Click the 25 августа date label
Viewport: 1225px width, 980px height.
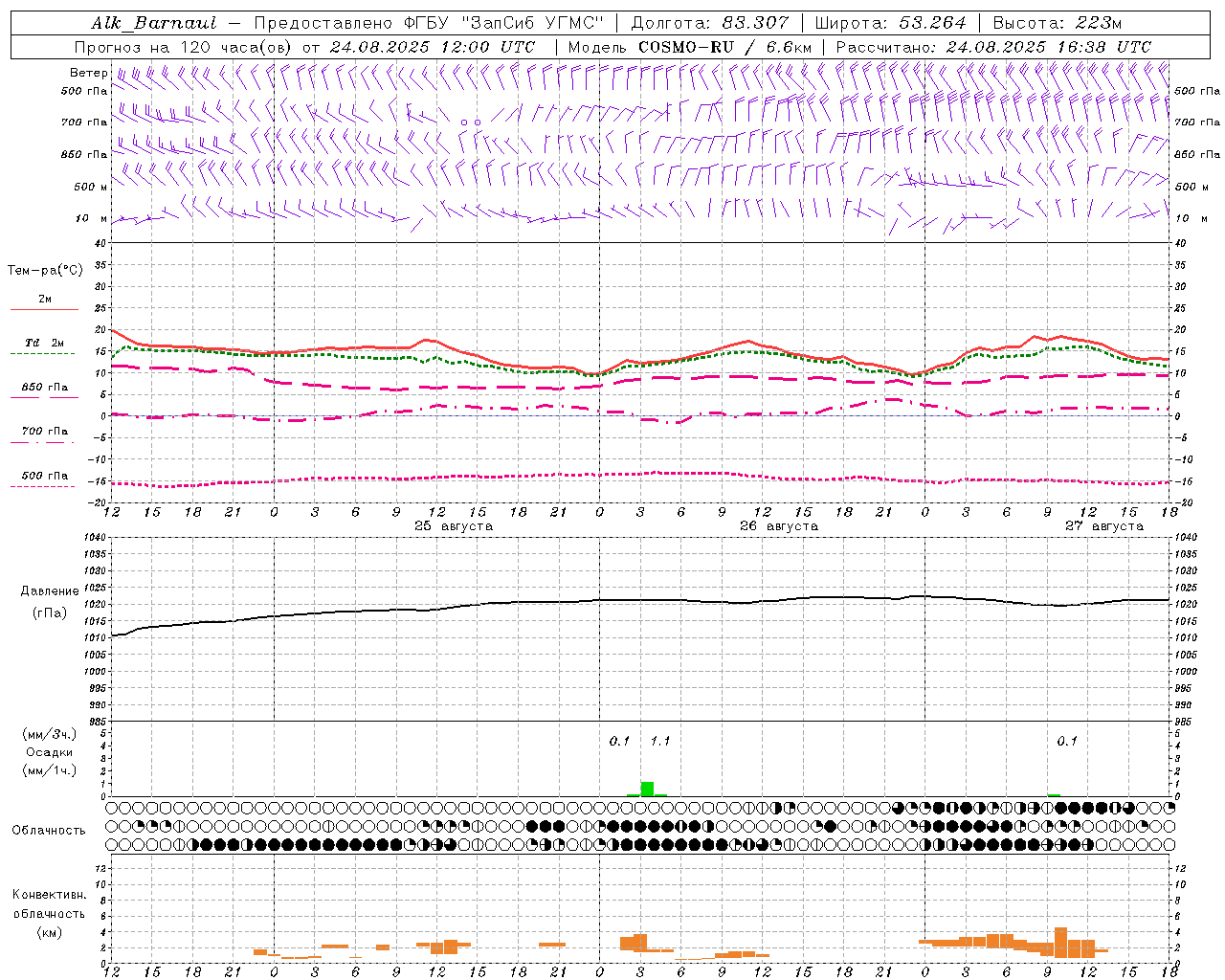click(454, 526)
